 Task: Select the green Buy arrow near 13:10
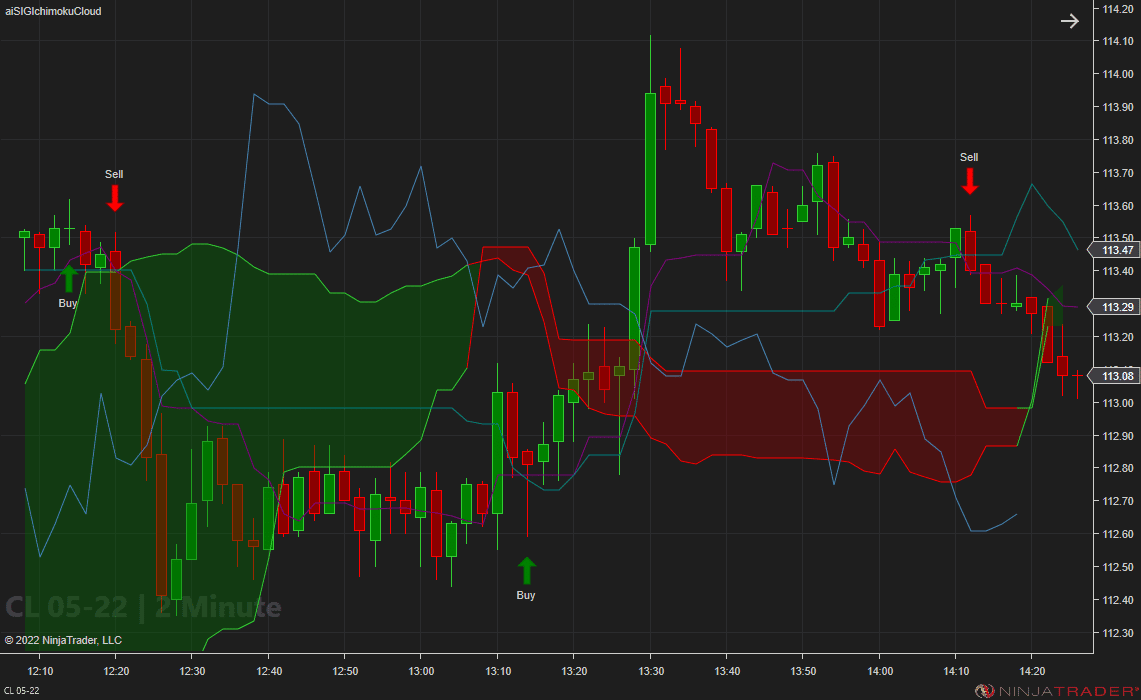527,572
